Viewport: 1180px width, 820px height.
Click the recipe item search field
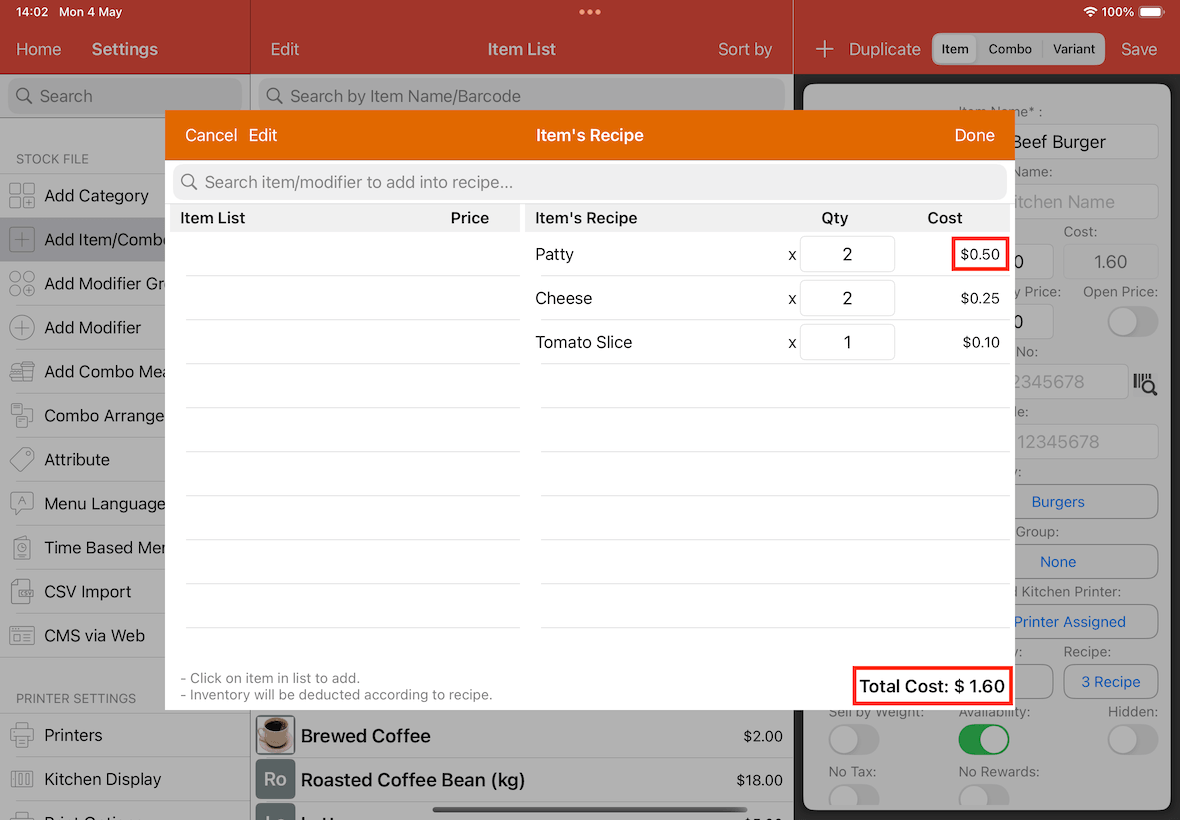(590, 182)
